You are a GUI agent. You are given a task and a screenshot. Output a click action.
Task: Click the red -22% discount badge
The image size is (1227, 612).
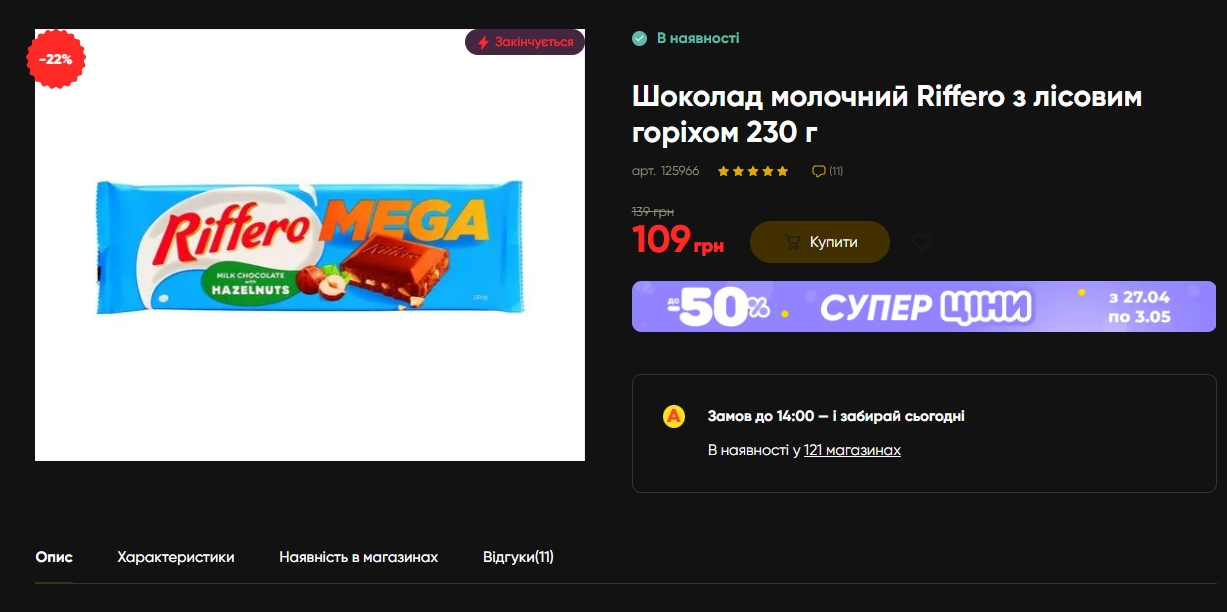56,59
